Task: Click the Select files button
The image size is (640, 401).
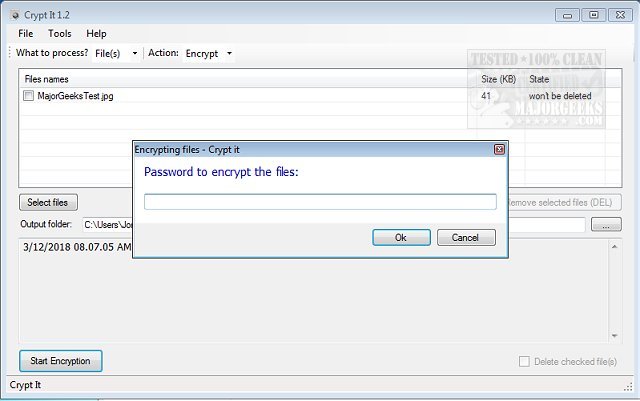Action: (x=48, y=202)
